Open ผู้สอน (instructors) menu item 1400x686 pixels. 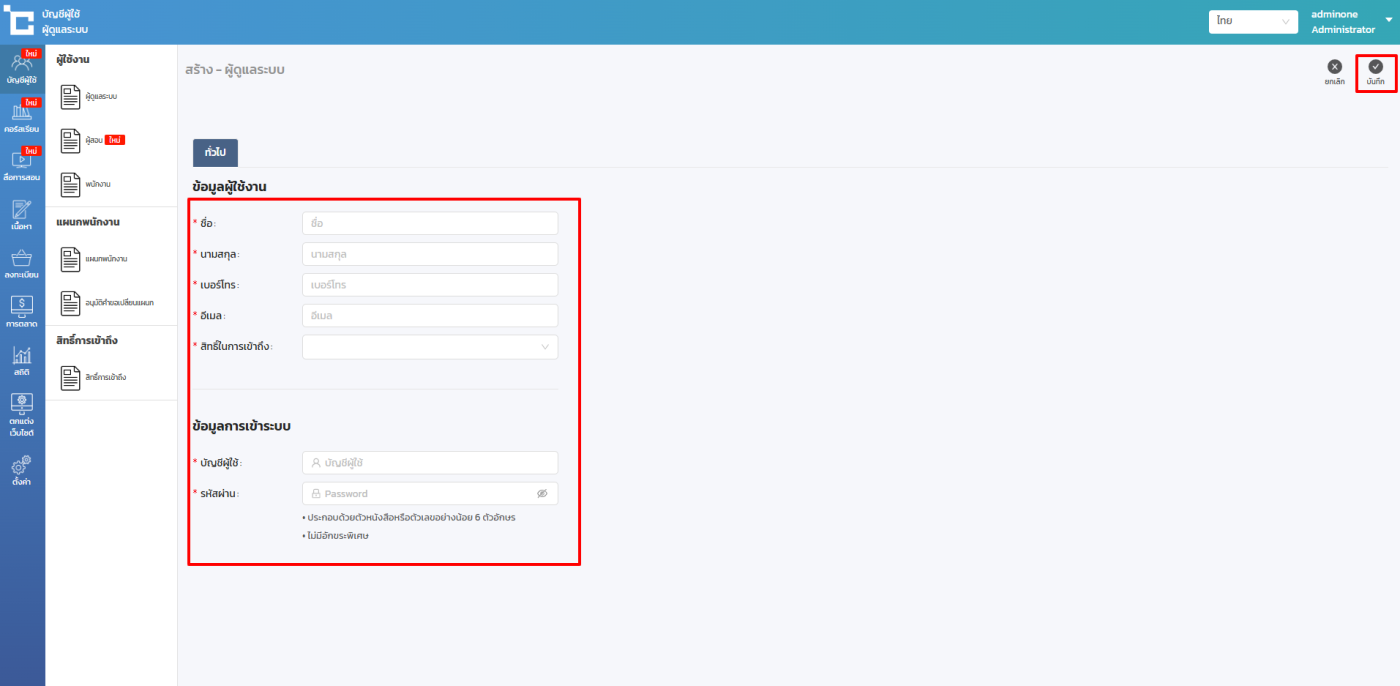pos(92,141)
